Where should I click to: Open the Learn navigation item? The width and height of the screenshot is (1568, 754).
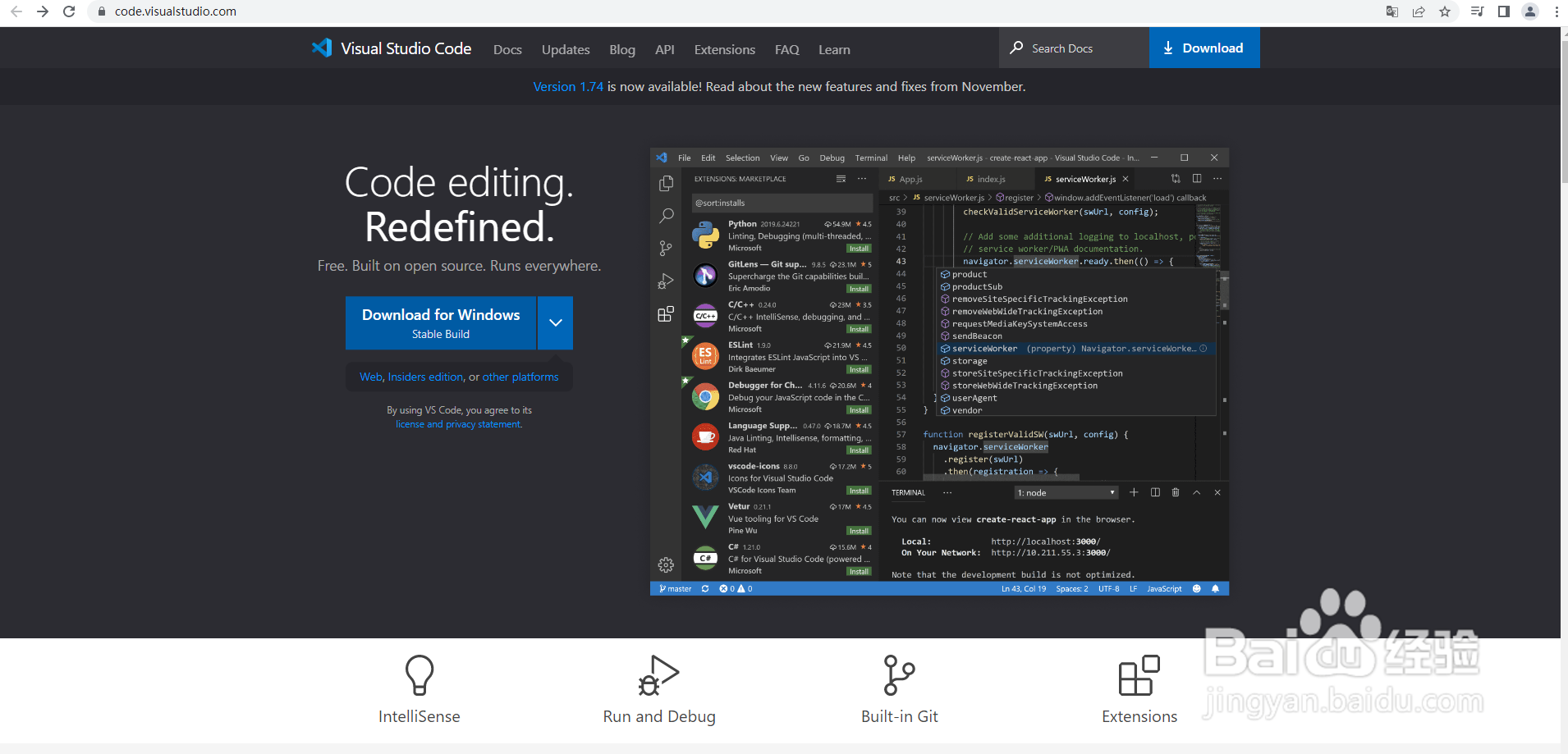tap(834, 49)
